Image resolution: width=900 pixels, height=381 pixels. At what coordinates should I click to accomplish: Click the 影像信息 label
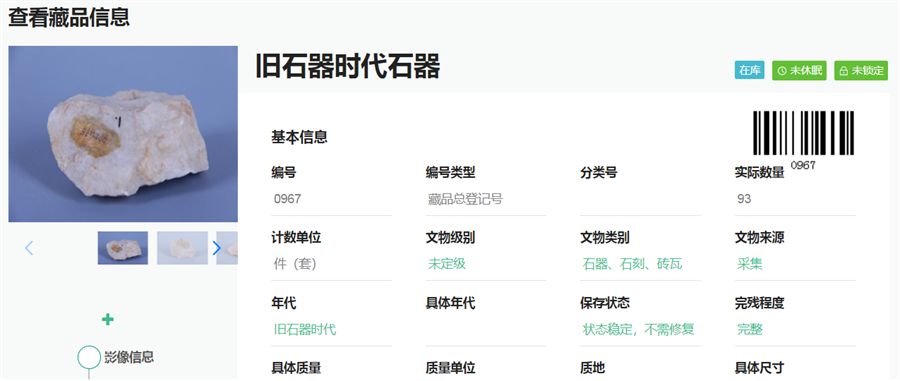[129, 356]
